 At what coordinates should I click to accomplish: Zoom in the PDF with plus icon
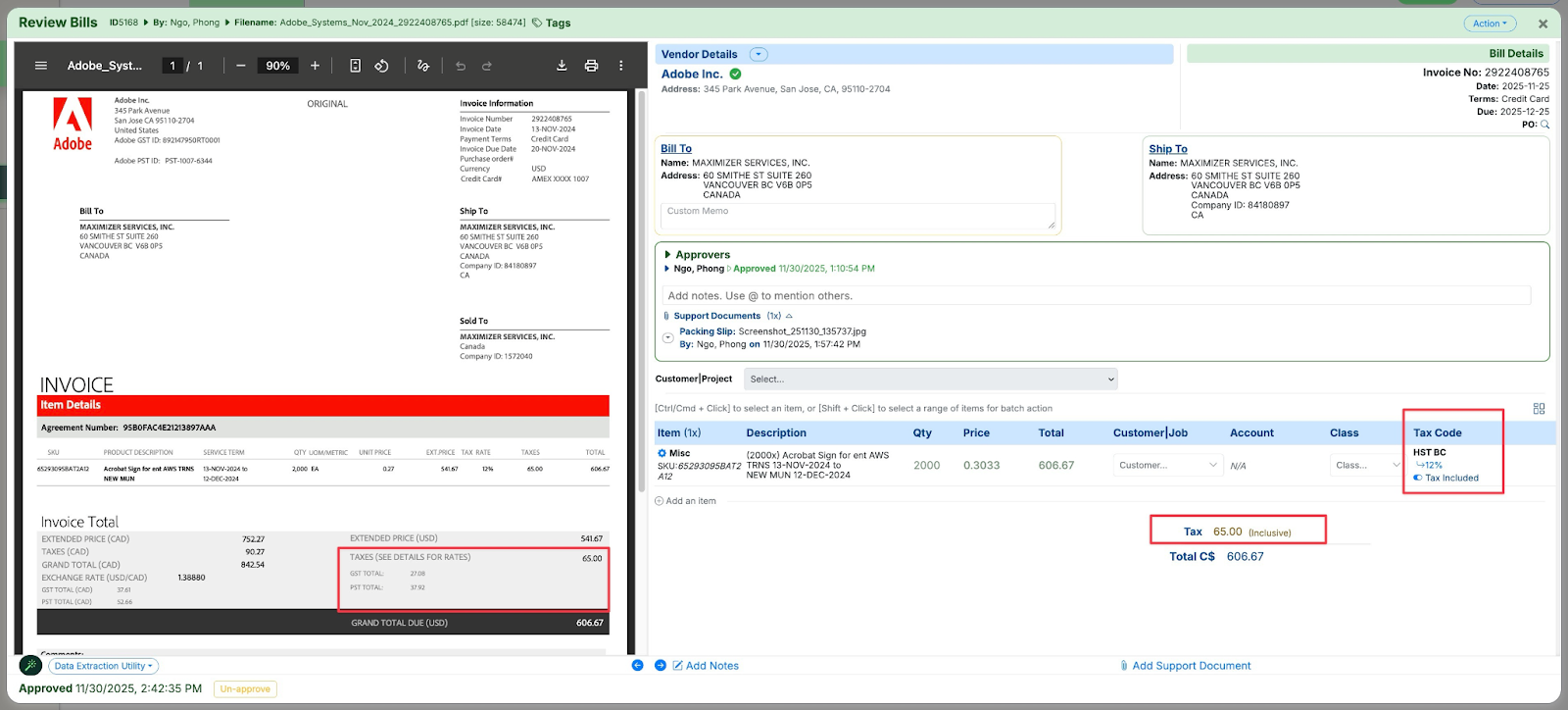pos(315,66)
